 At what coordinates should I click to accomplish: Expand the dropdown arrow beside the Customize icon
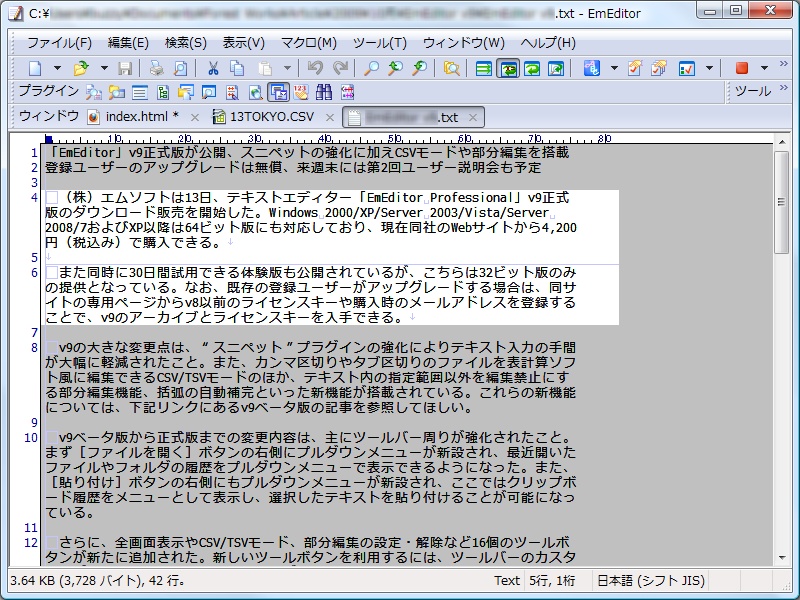pyautogui.click(x=709, y=68)
